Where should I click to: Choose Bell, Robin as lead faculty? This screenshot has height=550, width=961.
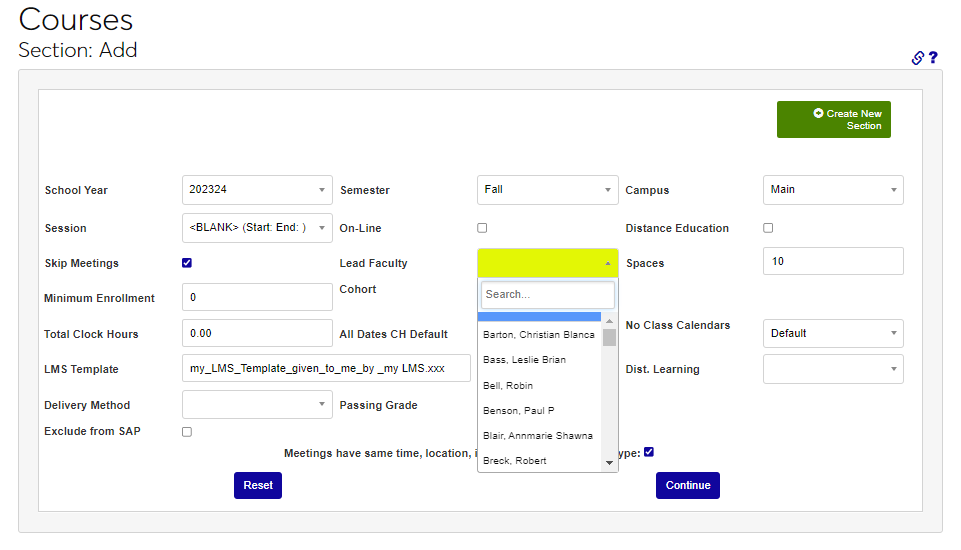pyautogui.click(x=508, y=385)
